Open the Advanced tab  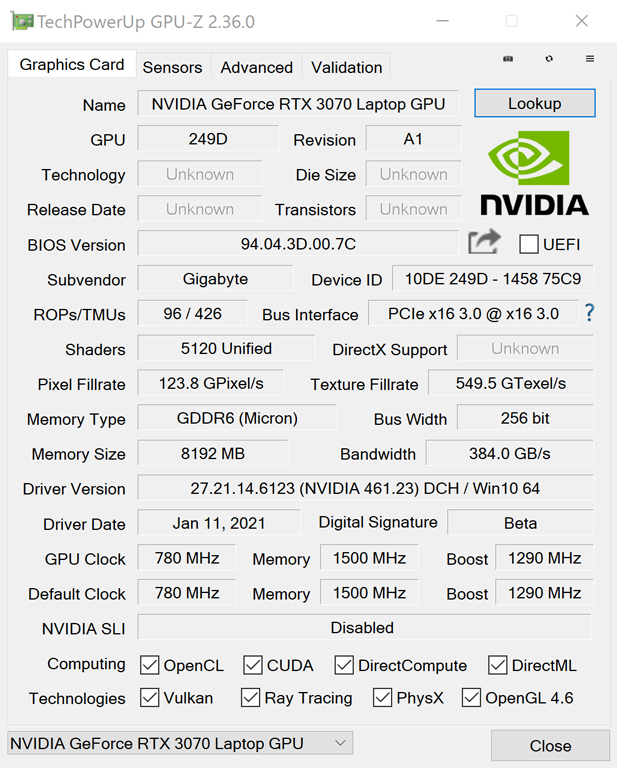point(256,67)
